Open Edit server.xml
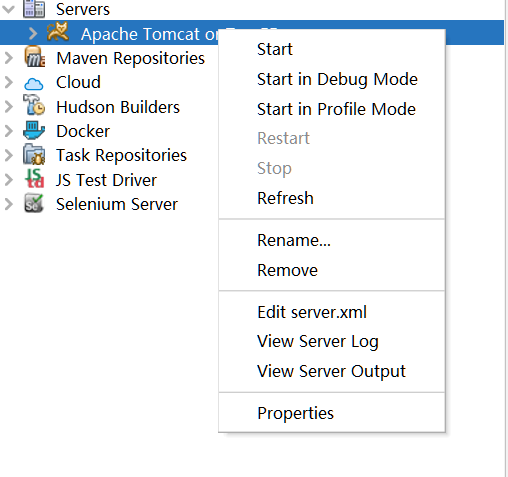 (x=332, y=312)
